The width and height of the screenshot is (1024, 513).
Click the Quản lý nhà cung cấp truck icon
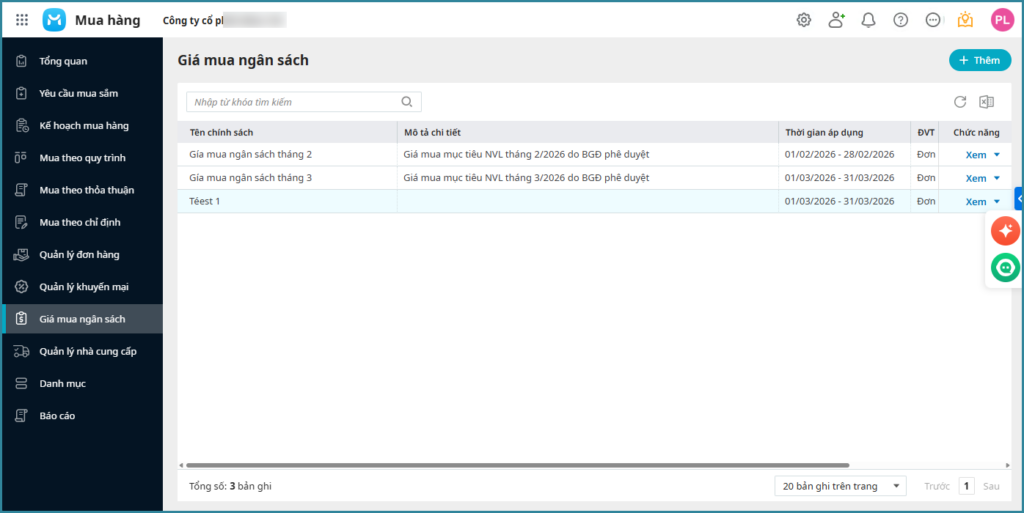pyautogui.click(x=22, y=351)
